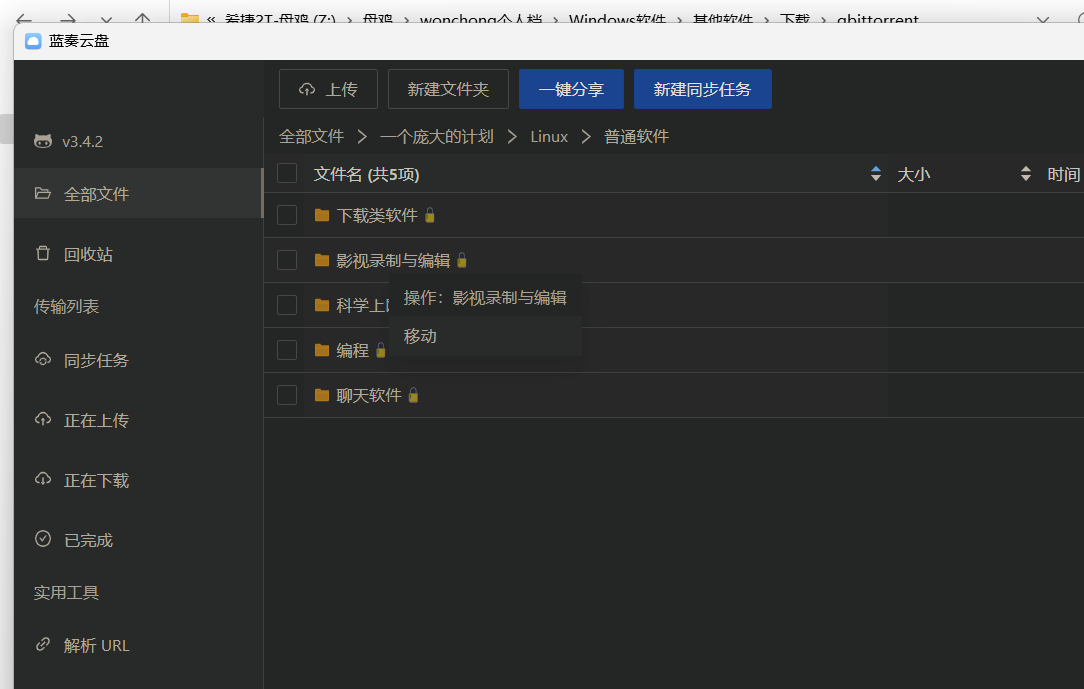This screenshot has height=689, width=1084.
Task: Select the 聊天软件 row checkbox
Action: pos(287,394)
